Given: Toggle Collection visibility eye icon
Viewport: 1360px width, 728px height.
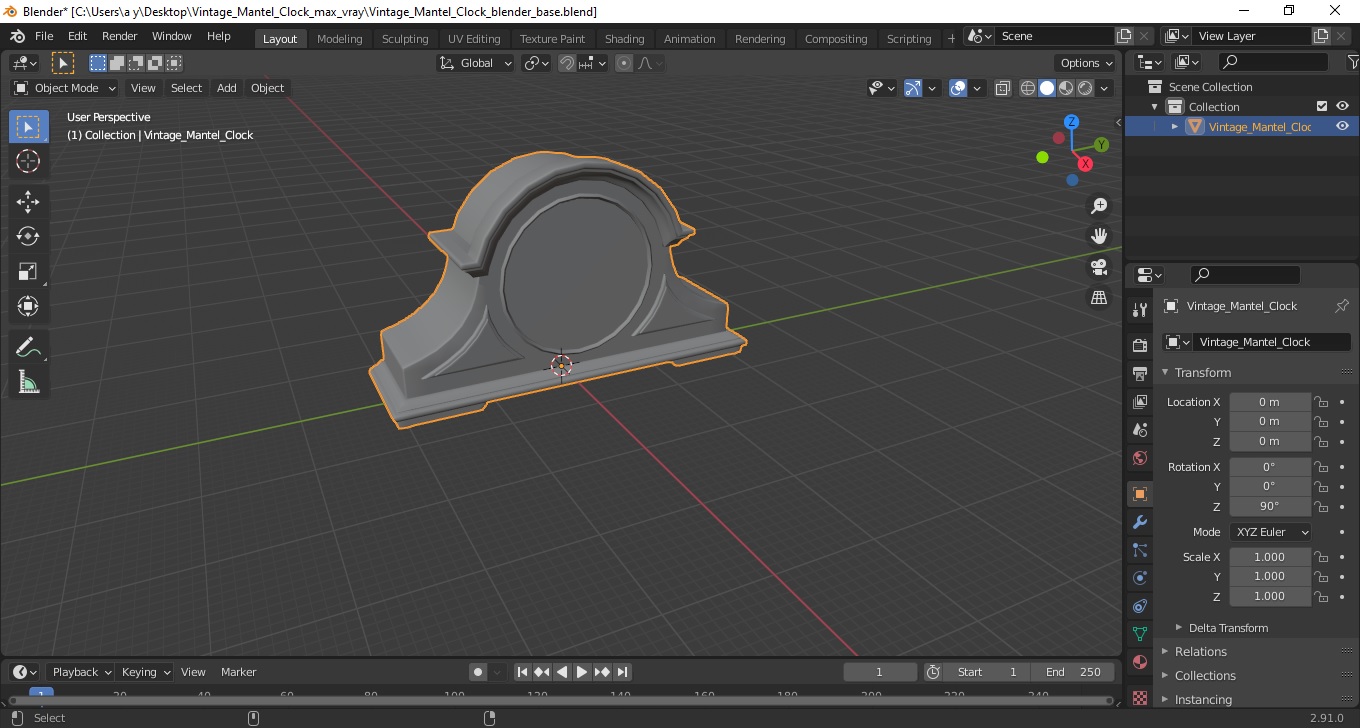Looking at the screenshot, I should [x=1342, y=106].
